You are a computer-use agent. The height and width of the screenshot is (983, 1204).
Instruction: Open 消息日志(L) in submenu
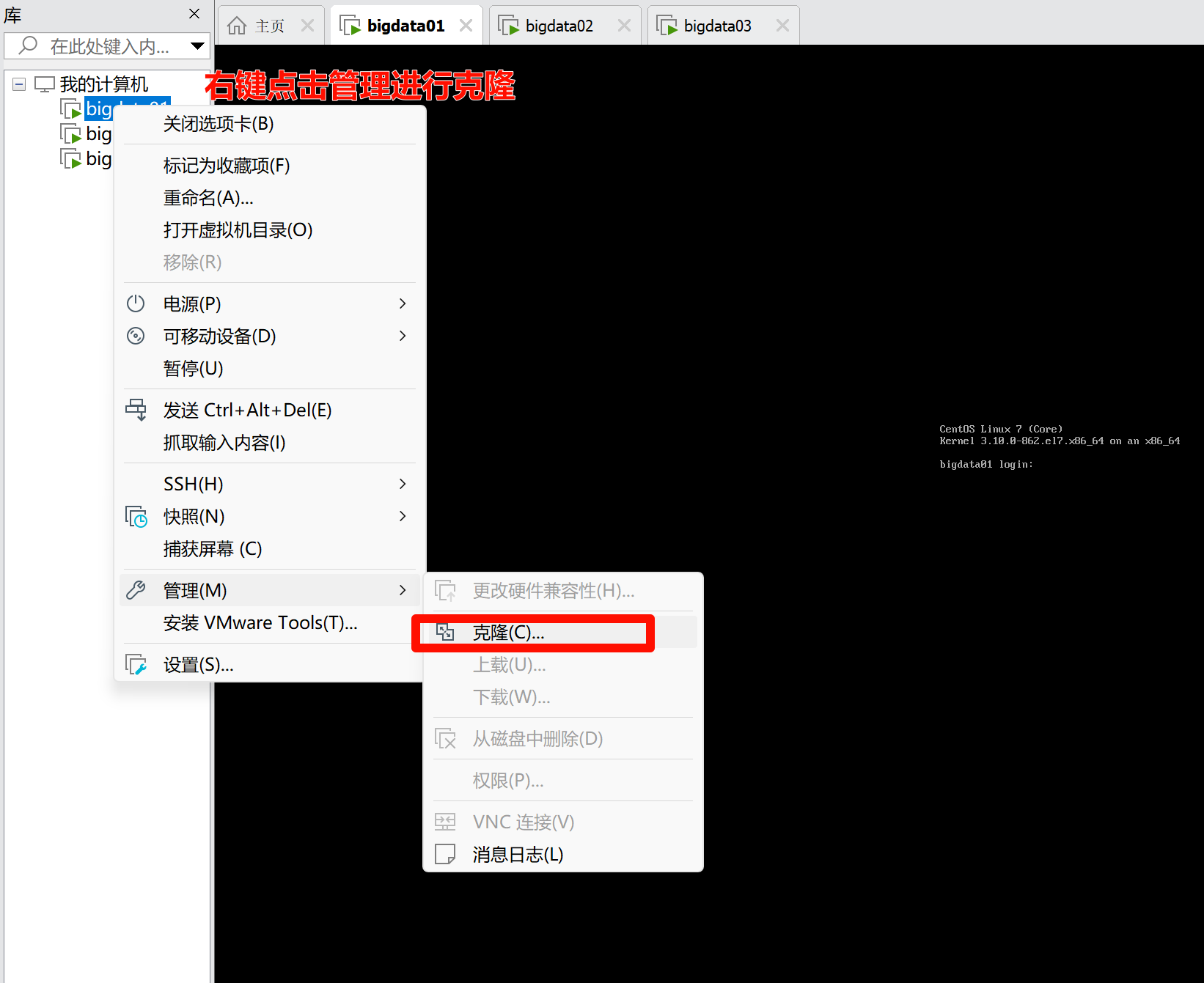tap(563, 854)
